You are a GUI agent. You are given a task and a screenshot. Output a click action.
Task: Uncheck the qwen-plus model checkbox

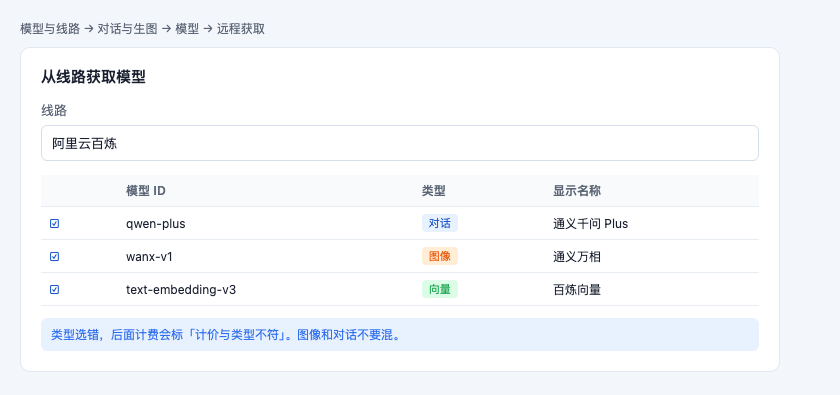pos(54,223)
